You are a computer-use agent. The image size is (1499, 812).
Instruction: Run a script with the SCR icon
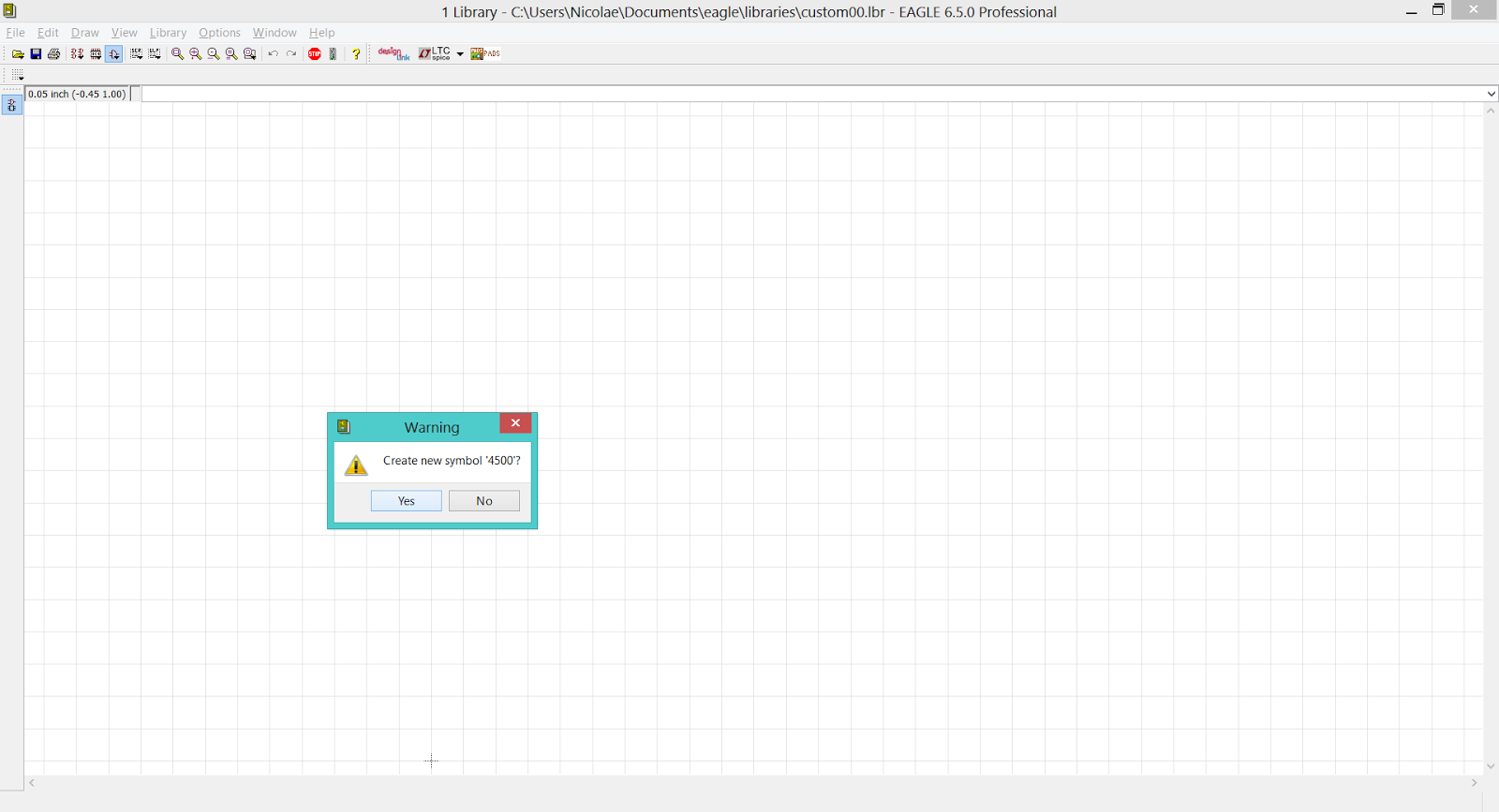click(136, 54)
